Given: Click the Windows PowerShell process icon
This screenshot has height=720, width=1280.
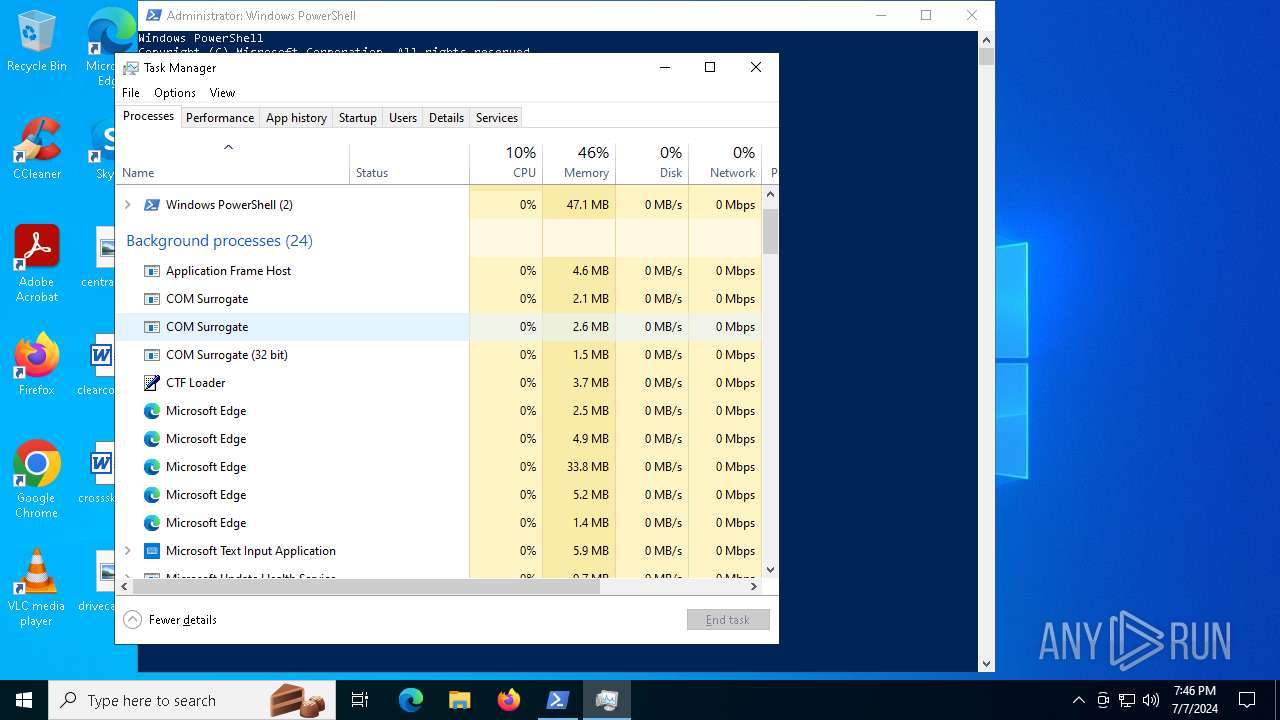Looking at the screenshot, I should coord(152,205).
